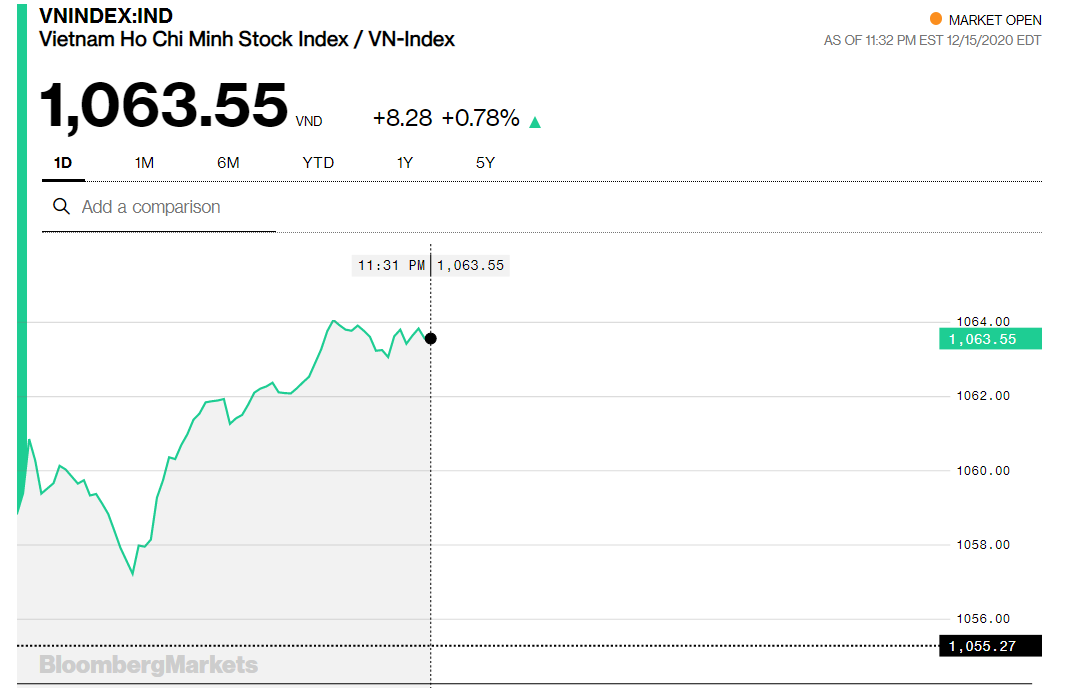1075x688 pixels.
Task: Click the BloombergMarkets watermark logo
Action: 148,665
